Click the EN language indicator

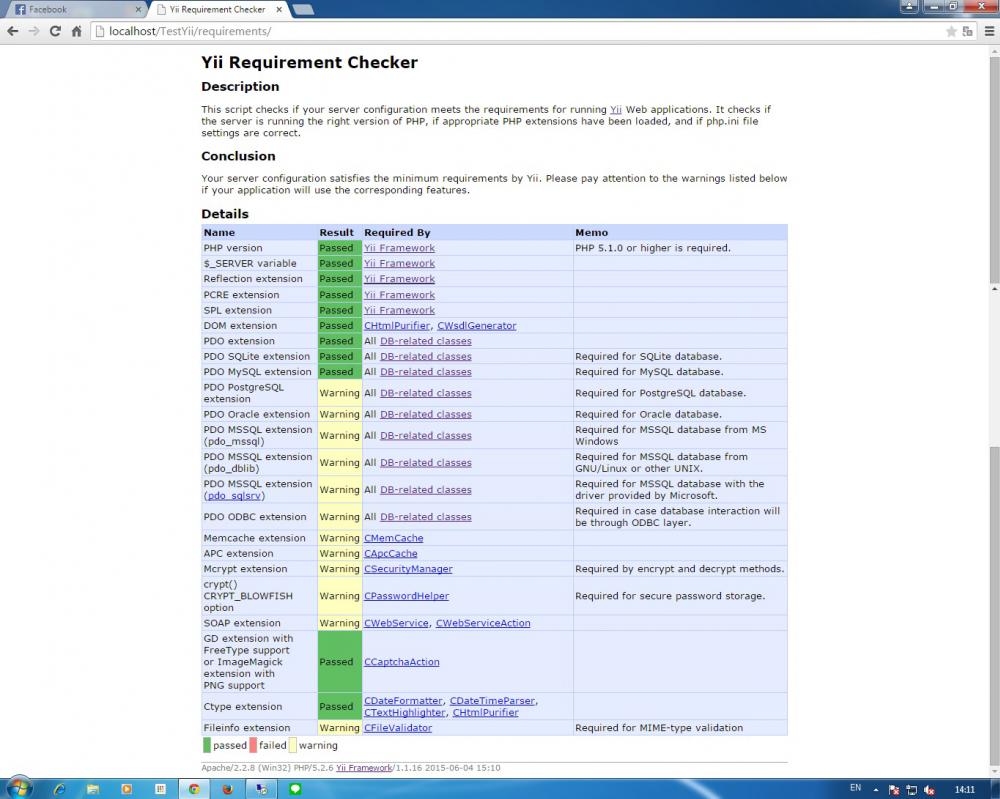pos(855,788)
